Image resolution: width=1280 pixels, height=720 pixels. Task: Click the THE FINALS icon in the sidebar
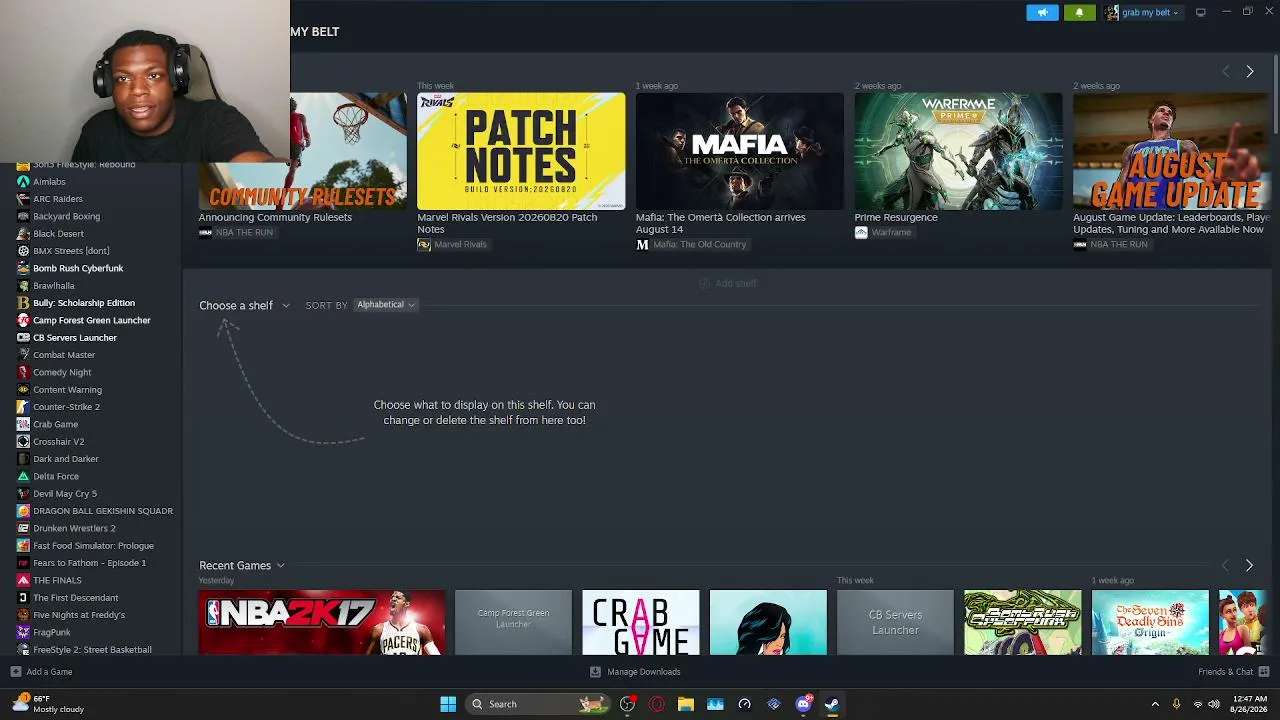[x=23, y=580]
